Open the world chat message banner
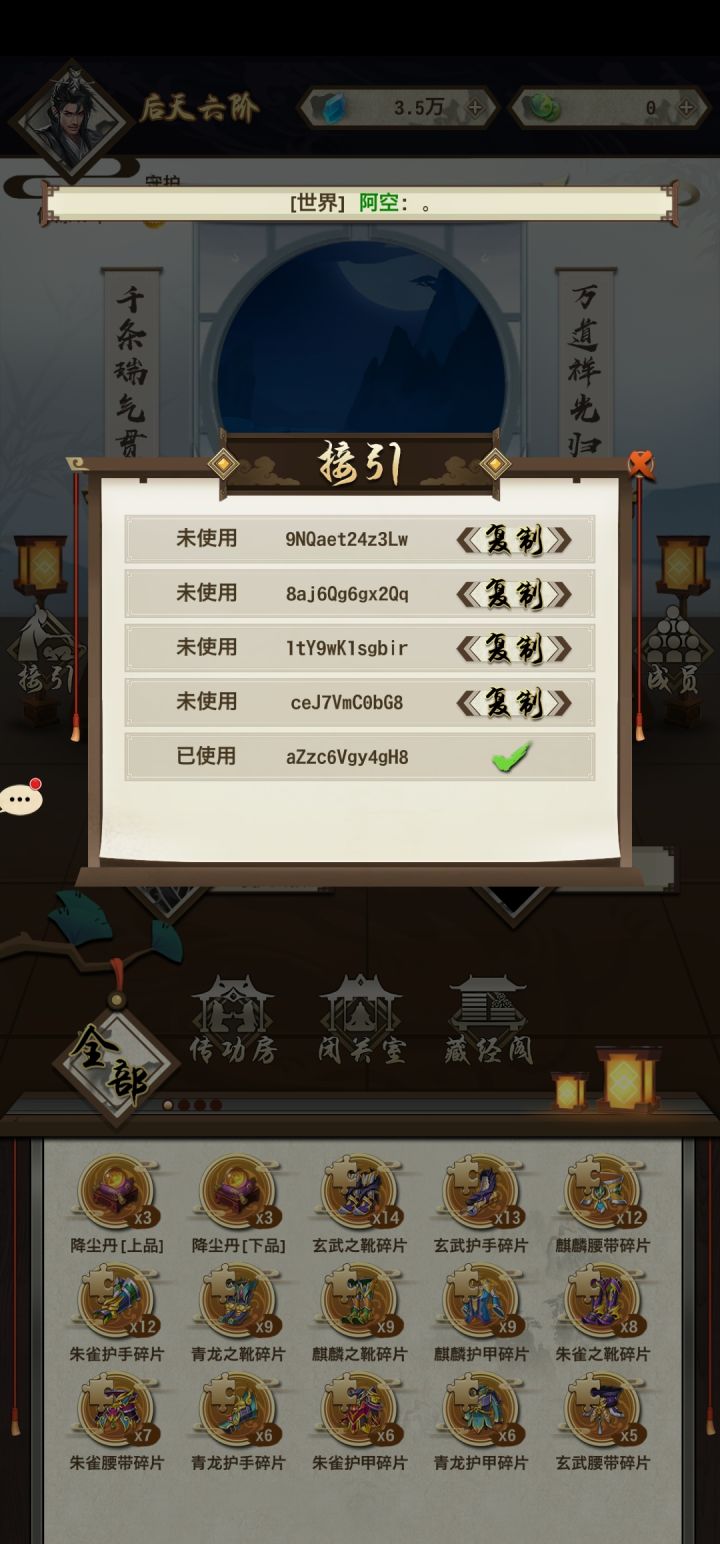 (360, 203)
